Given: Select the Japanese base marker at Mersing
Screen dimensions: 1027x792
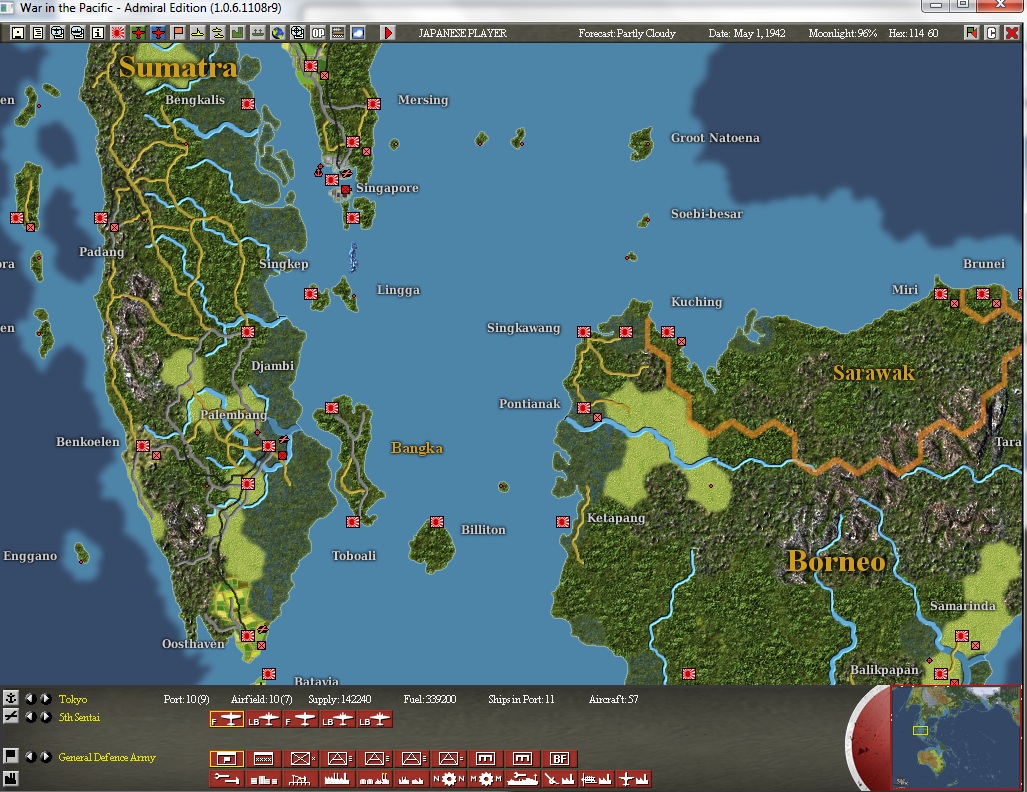Looking at the screenshot, I should click(374, 104).
